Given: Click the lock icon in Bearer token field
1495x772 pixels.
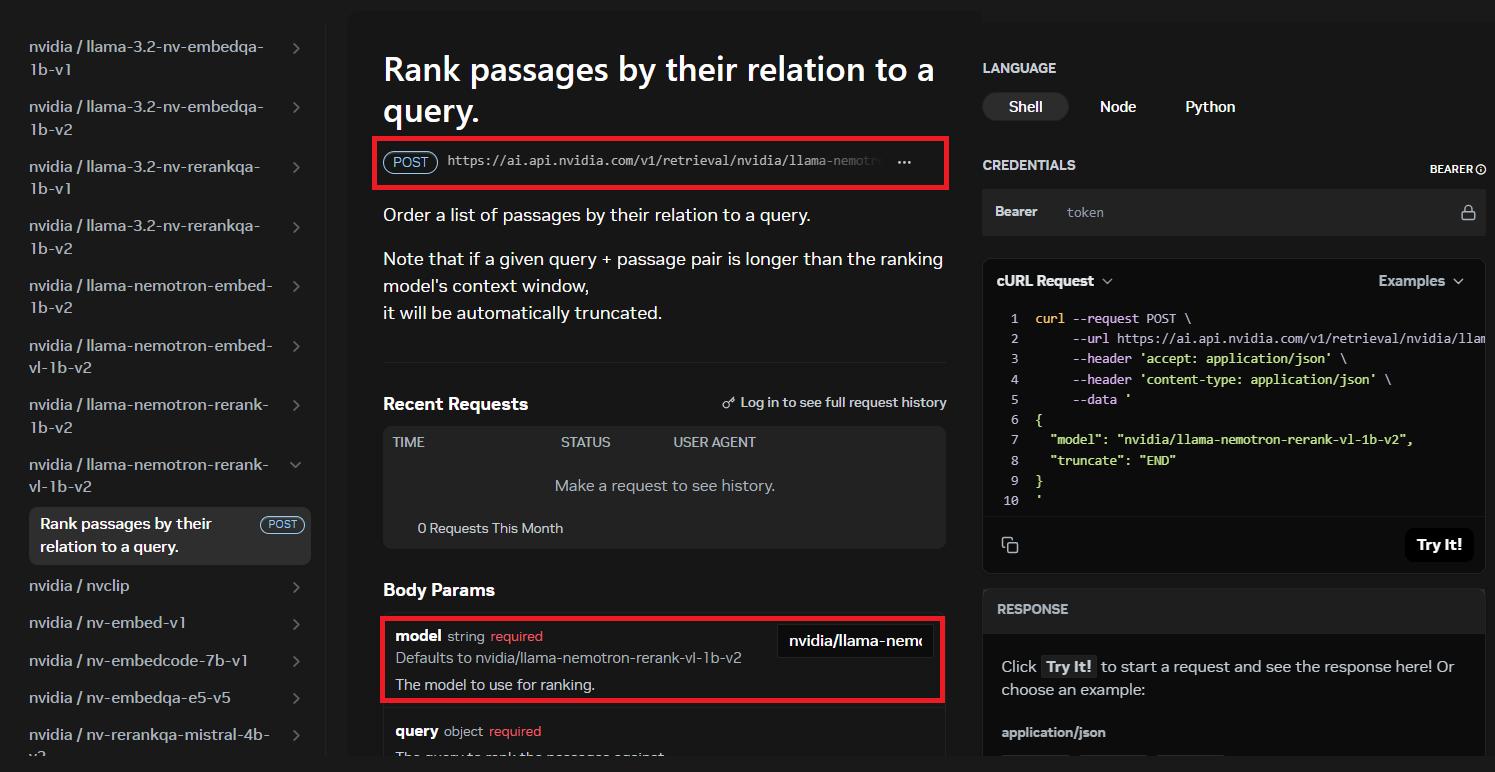Looking at the screenshot, I should point(1468,212).
